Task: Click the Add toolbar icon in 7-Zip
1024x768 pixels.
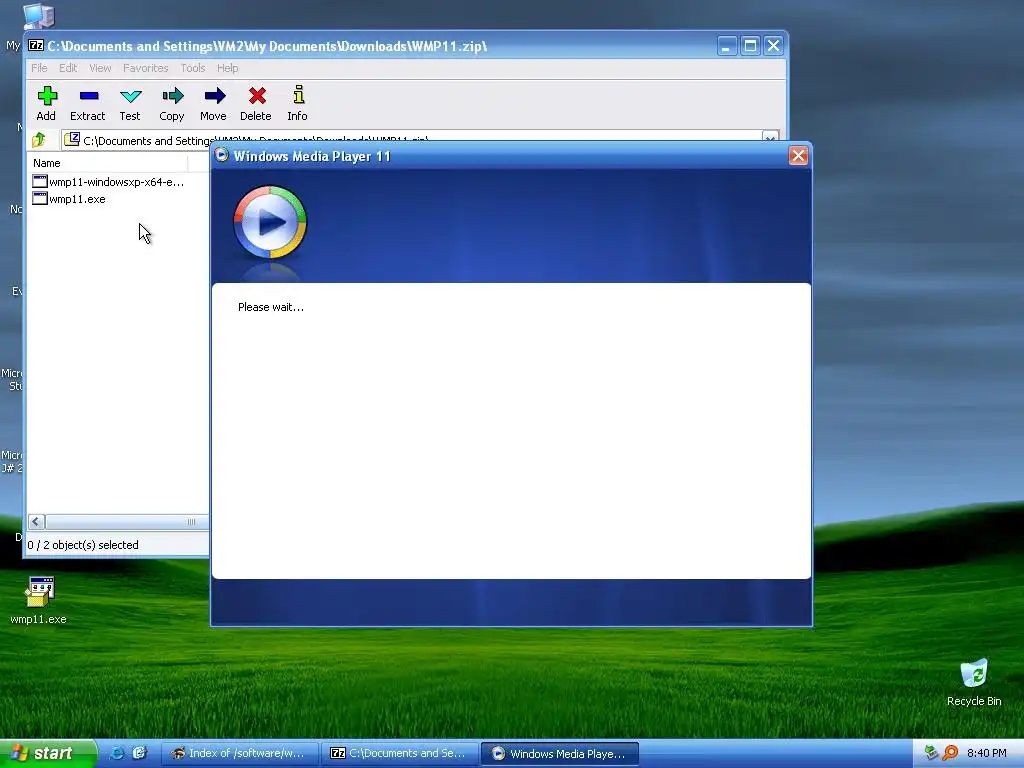Action: (46, 103)
